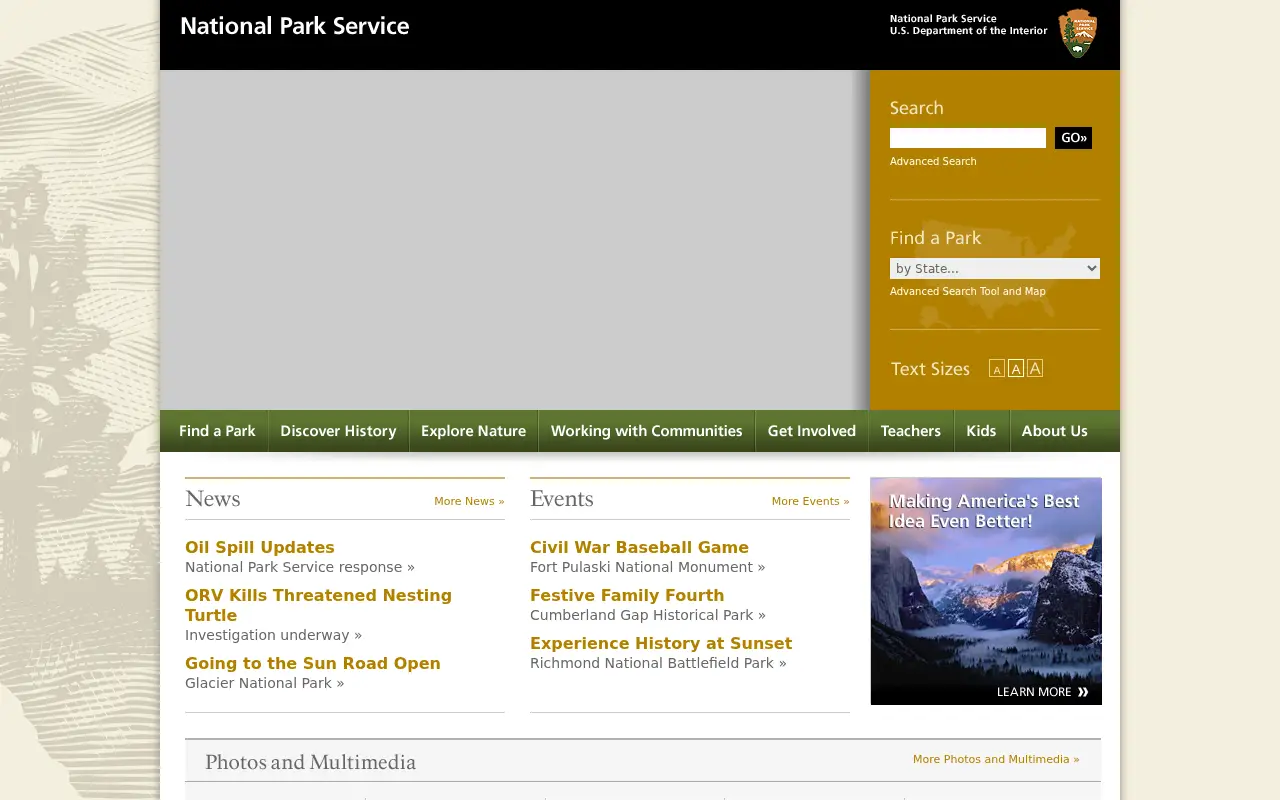The width and height of the screenshot is (1280, 800).
Task: View More News link
Action: click(x=469, y=501)
